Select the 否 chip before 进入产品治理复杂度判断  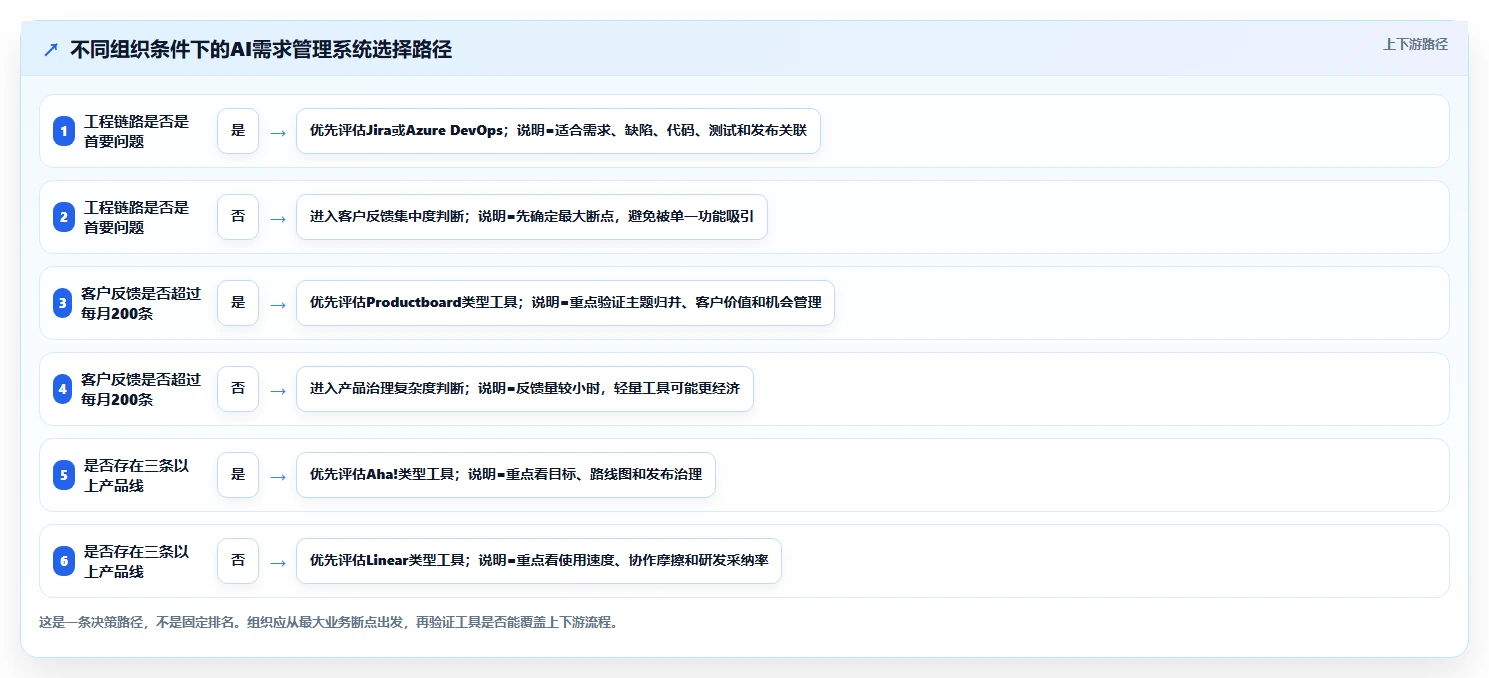tap(238, 389)
